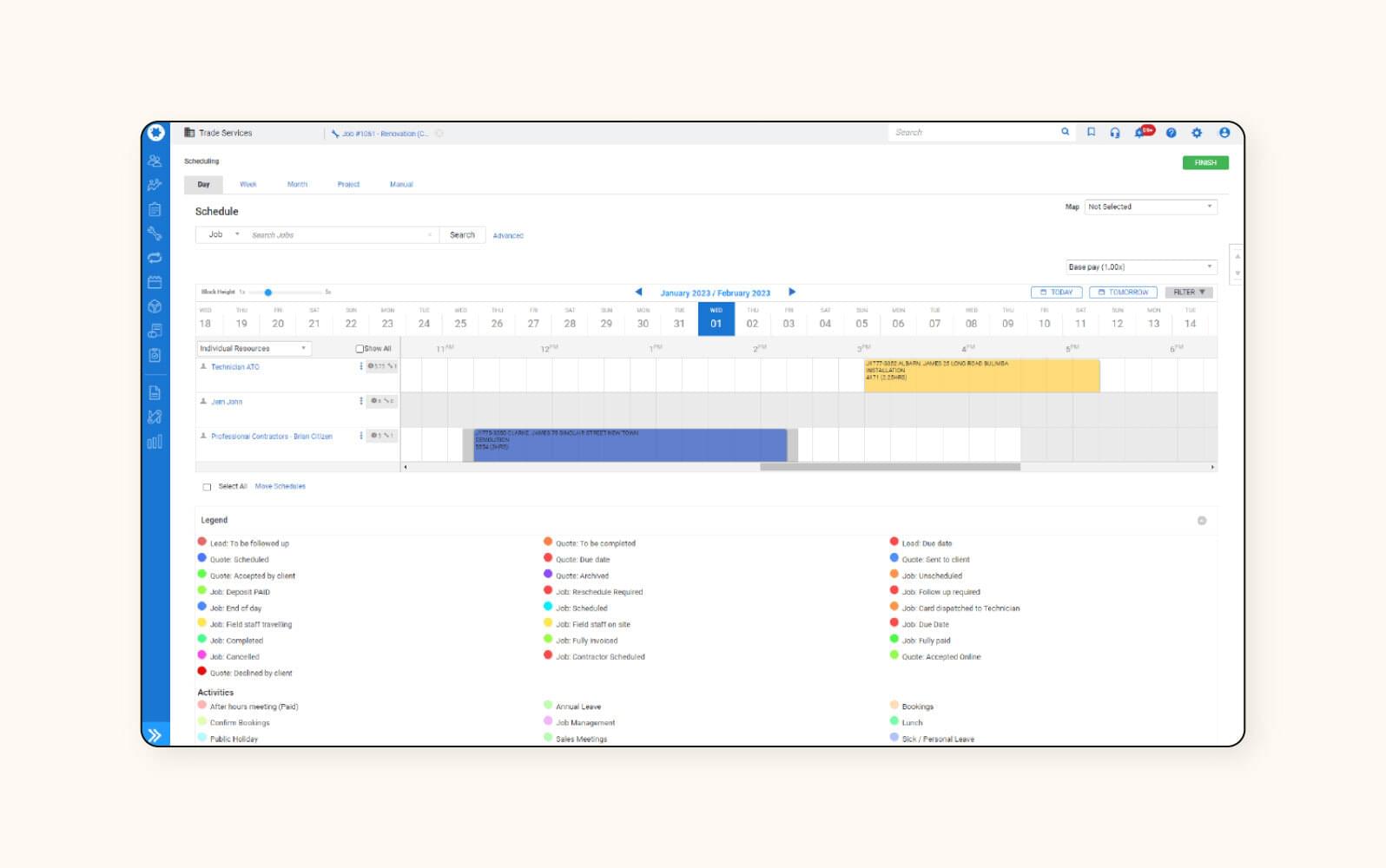Open the invoices stack sidebar icon
Viewport: 1386px width, 868px height.
click(155, 331)
